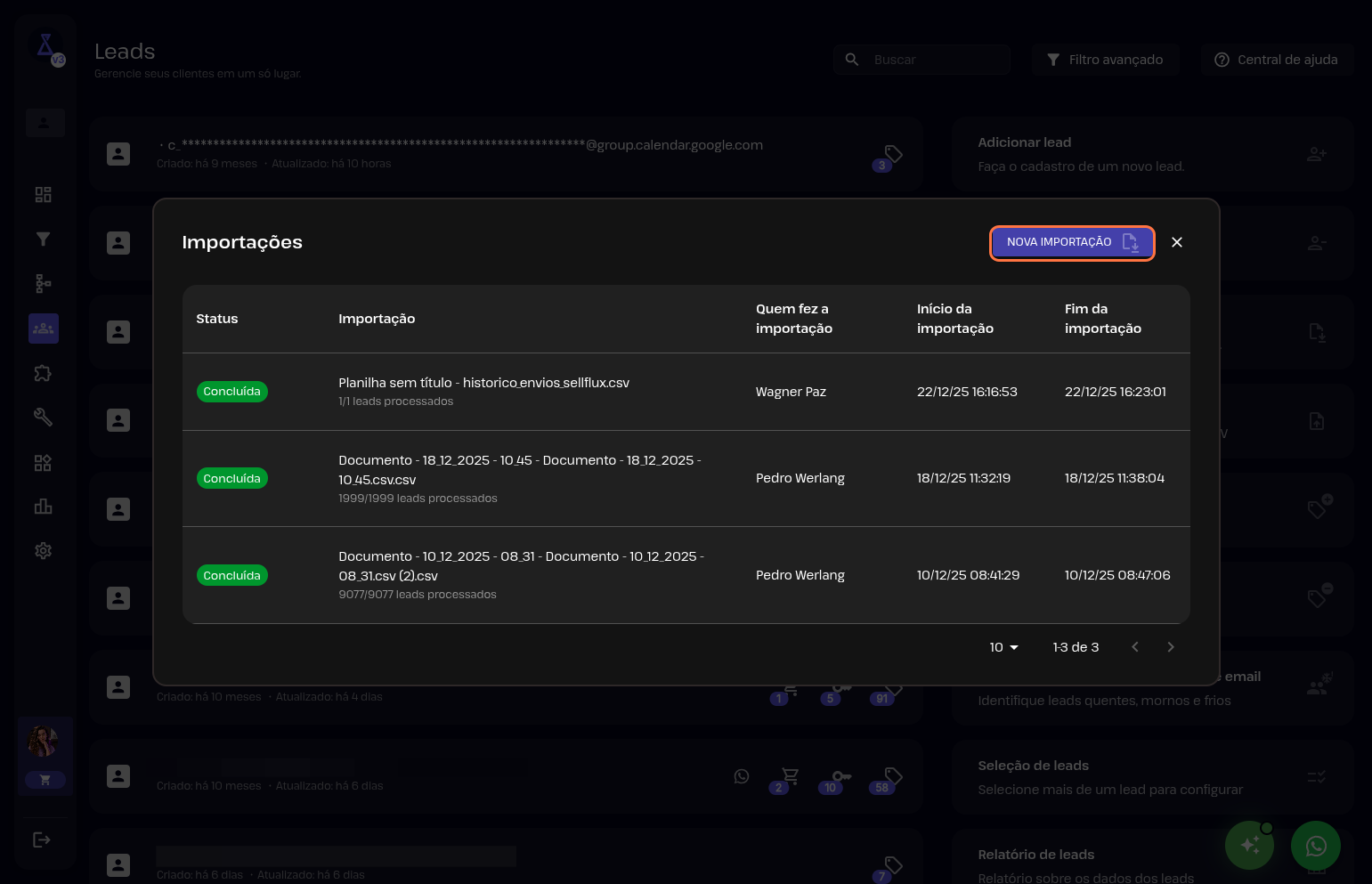The image size is (1372, 884).
Task: Click the wrench tools icon in sidebar
Action: pos(43,418)
